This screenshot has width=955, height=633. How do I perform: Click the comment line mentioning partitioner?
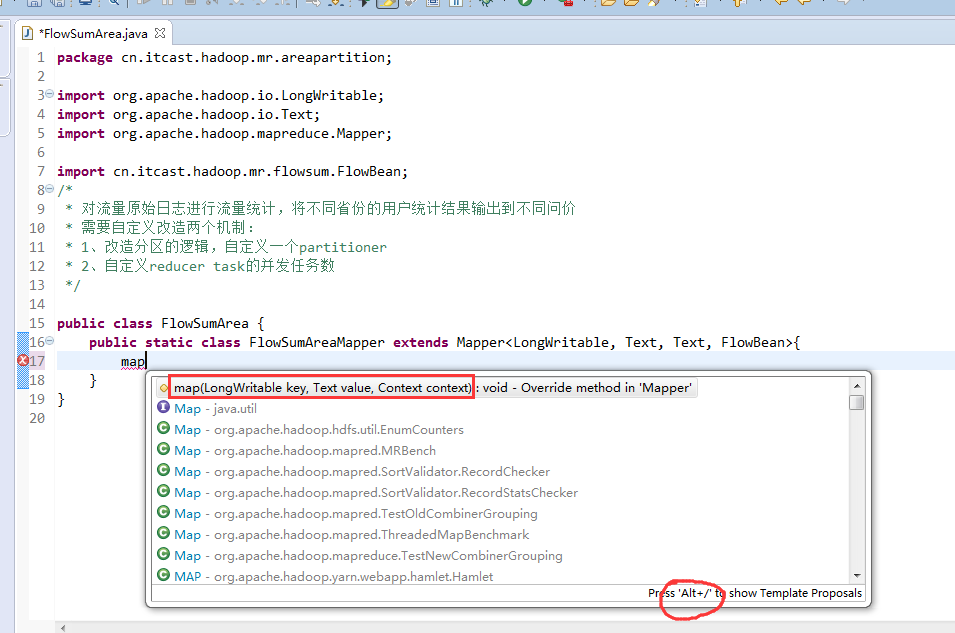[226, 247]
